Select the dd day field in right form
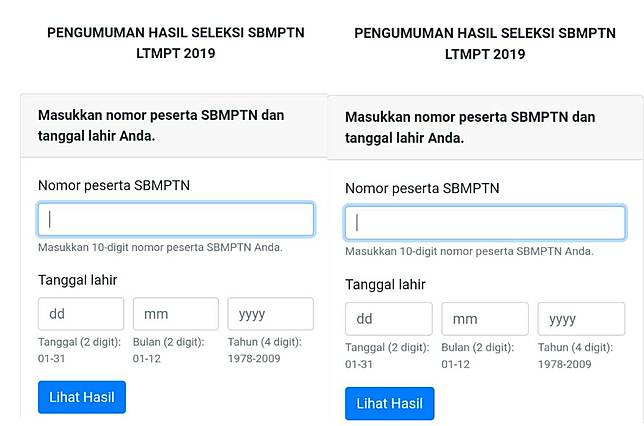This screenshot has height=426, width=644. click(388, 319)
